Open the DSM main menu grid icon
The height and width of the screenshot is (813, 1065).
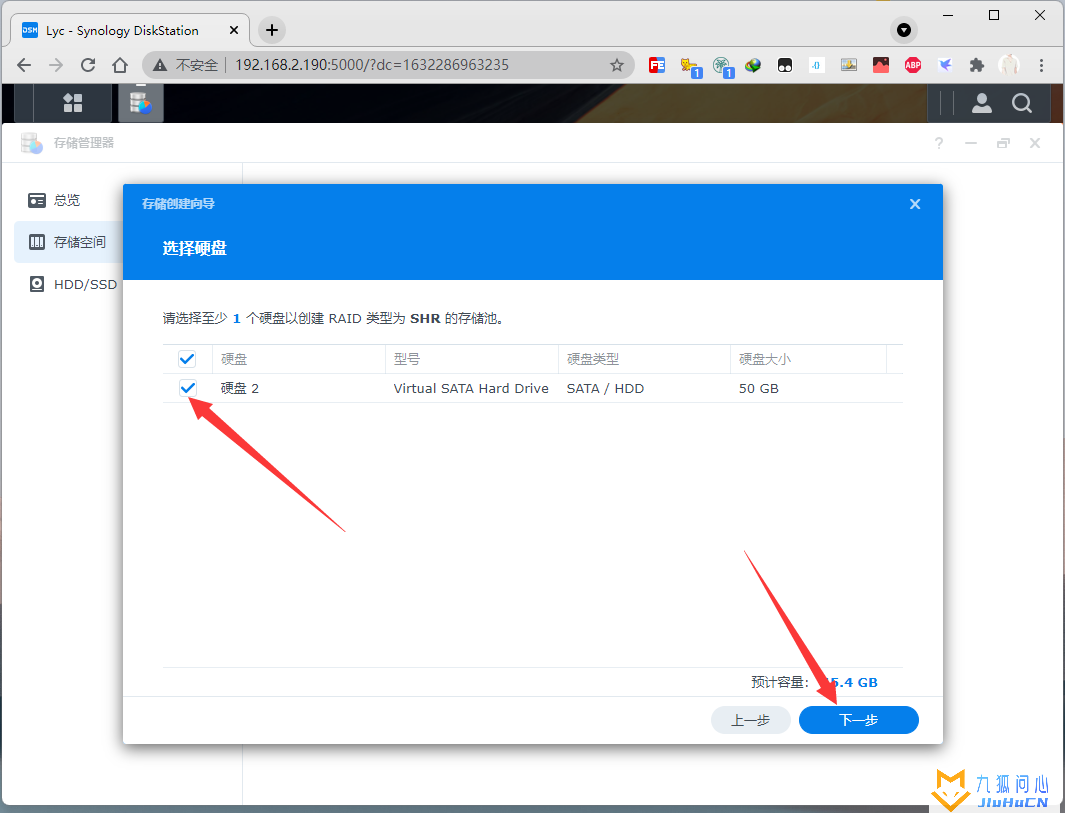[x=73, y=103]
